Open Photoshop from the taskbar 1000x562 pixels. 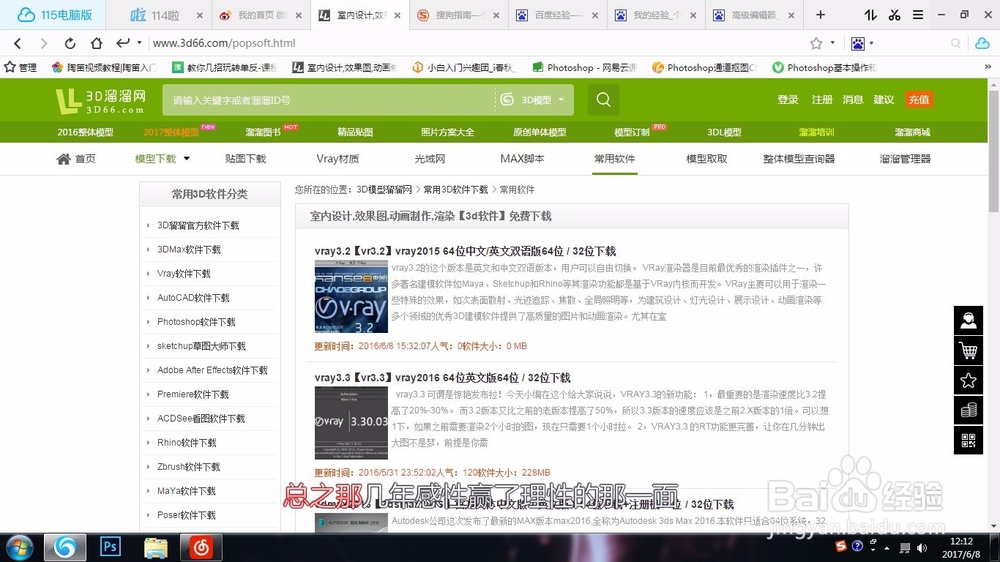pyautogui.click(x=110, y=547)
